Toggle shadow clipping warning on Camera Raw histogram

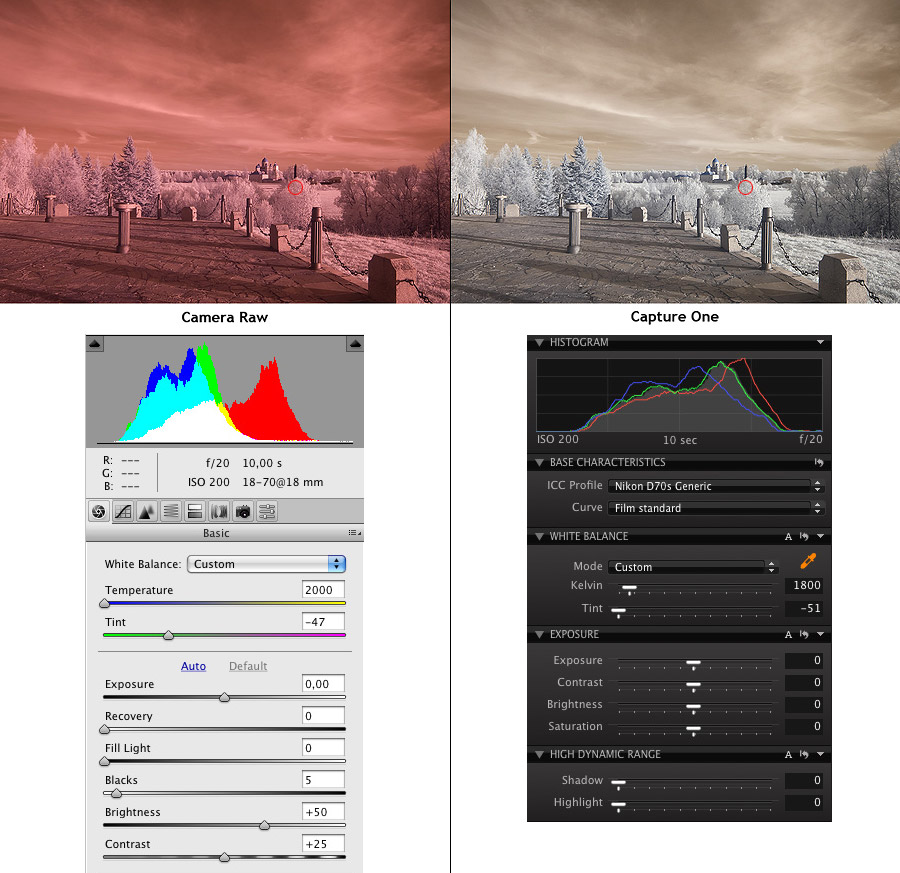point(95,344)
